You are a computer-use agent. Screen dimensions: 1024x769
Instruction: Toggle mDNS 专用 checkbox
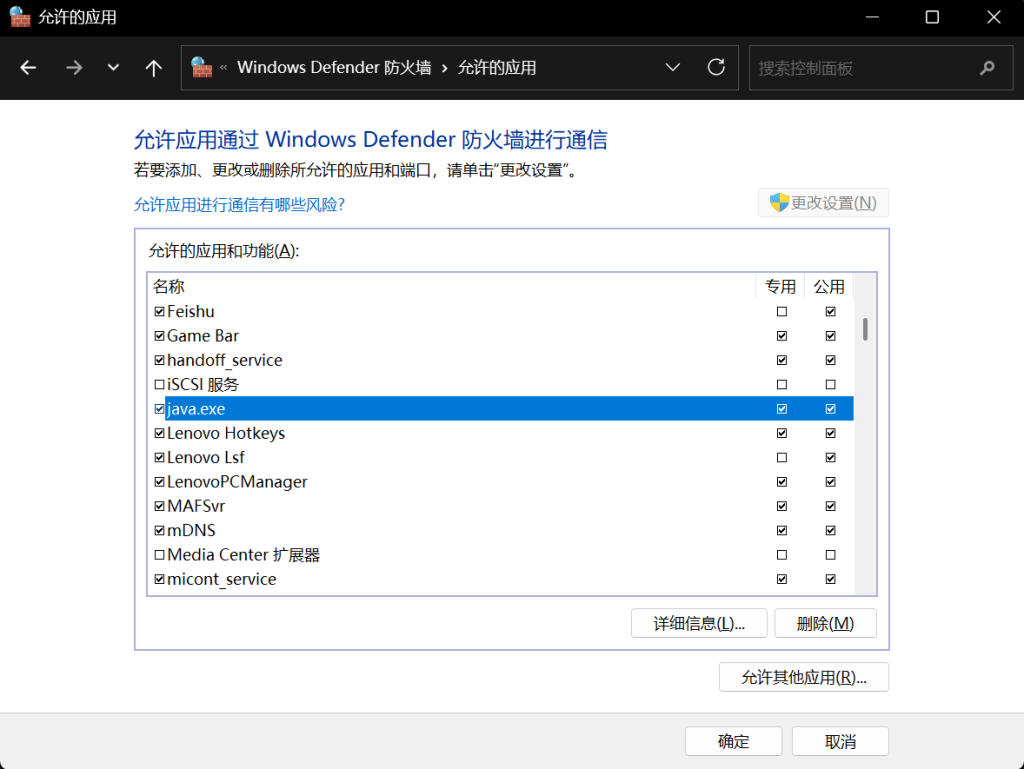coord(782,530)
